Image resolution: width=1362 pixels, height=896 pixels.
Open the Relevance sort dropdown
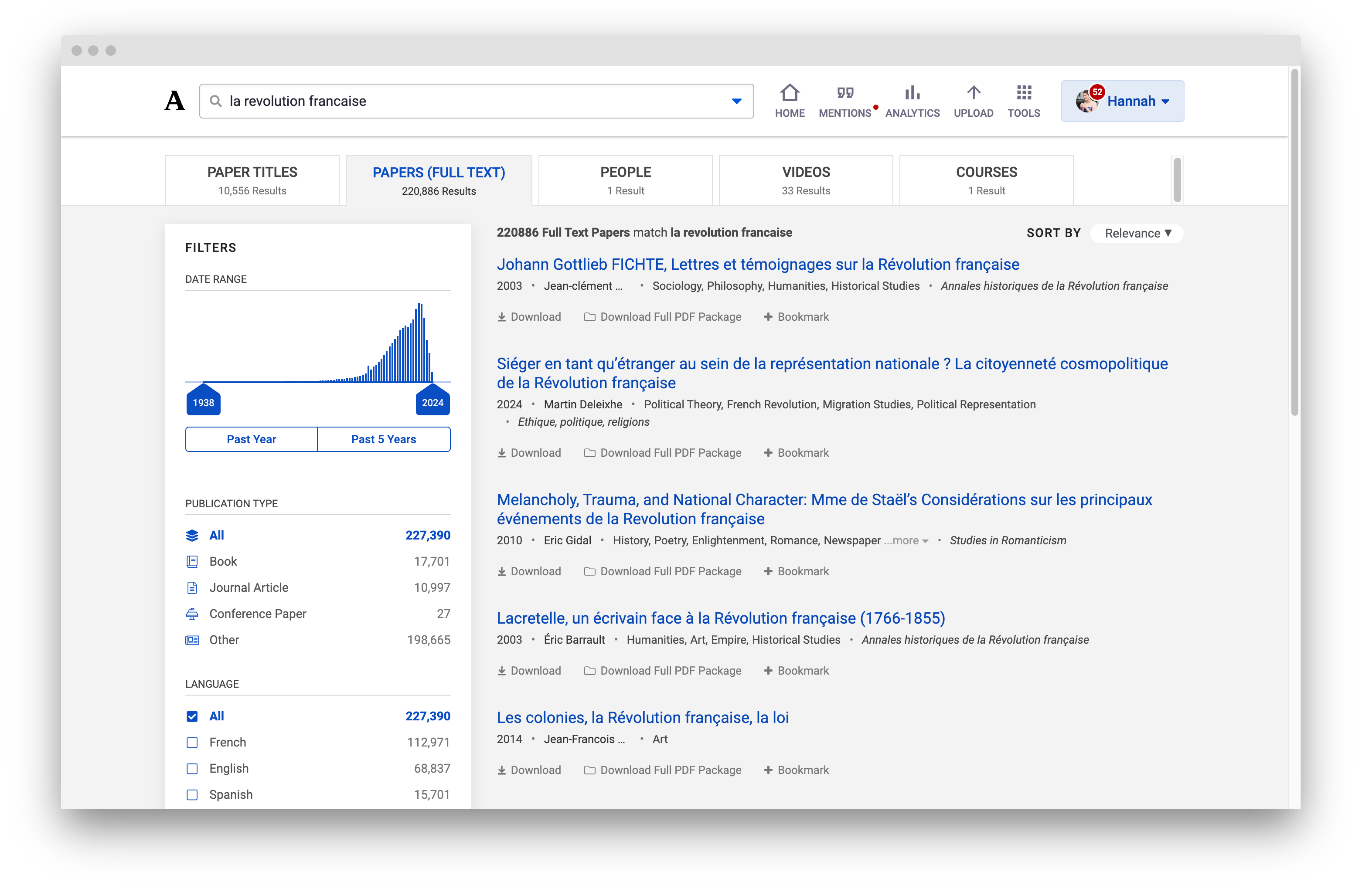[x=1137, y=234]
